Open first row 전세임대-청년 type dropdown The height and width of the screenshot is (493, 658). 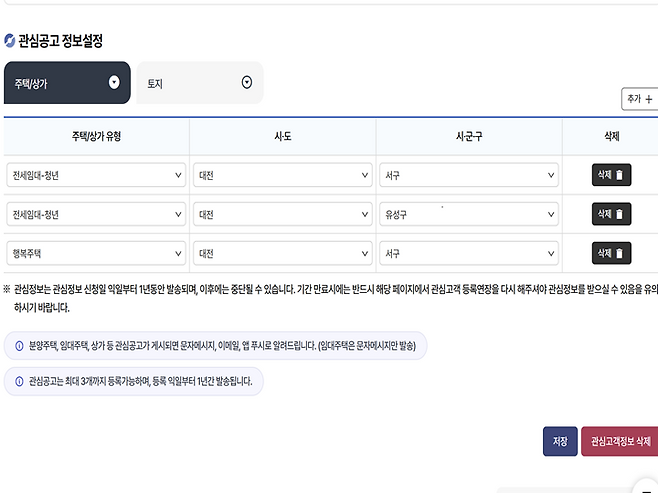pos(96,175)
